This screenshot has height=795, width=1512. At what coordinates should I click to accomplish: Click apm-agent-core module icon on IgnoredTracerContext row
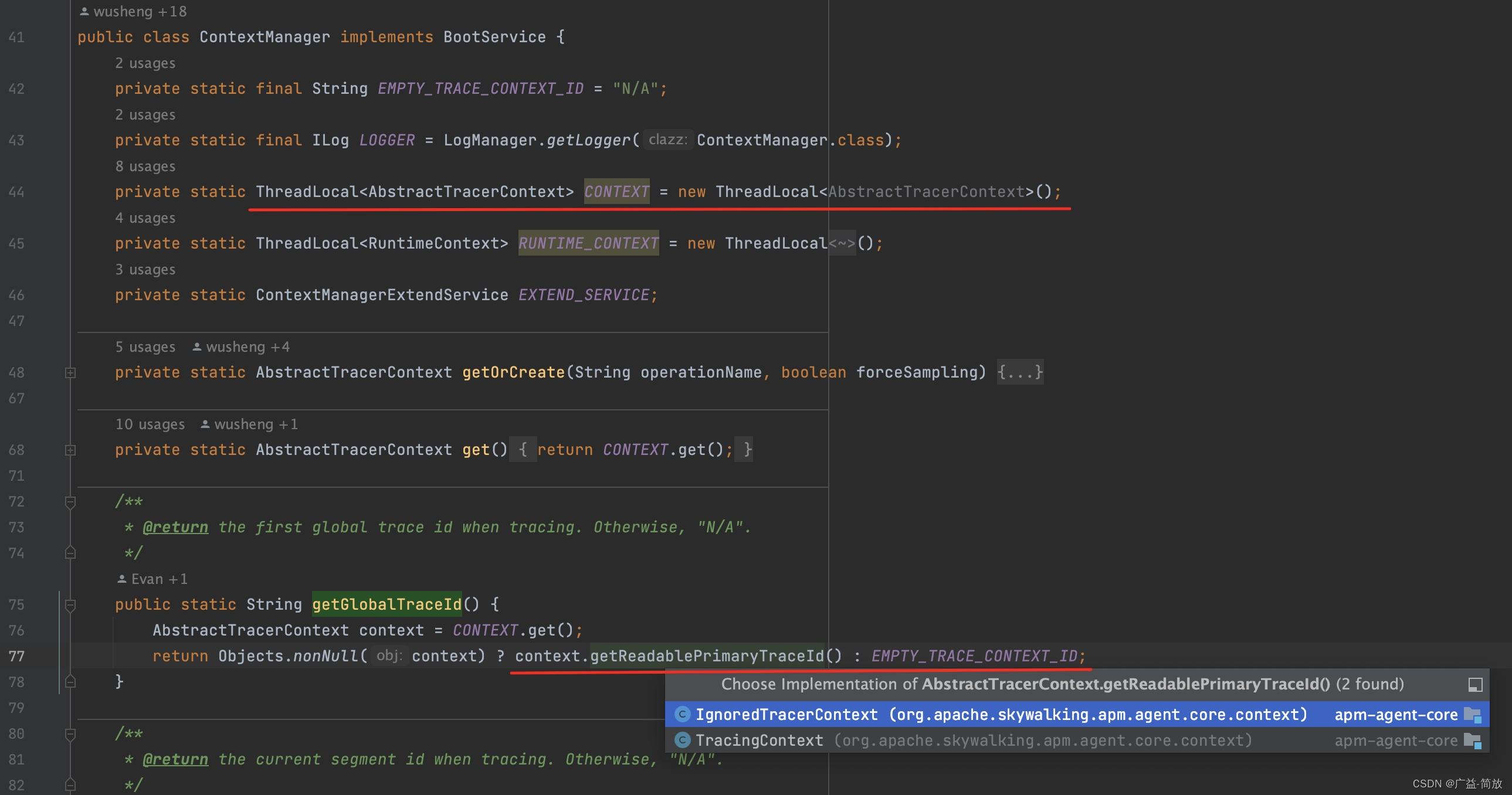tap(1473, 715)
